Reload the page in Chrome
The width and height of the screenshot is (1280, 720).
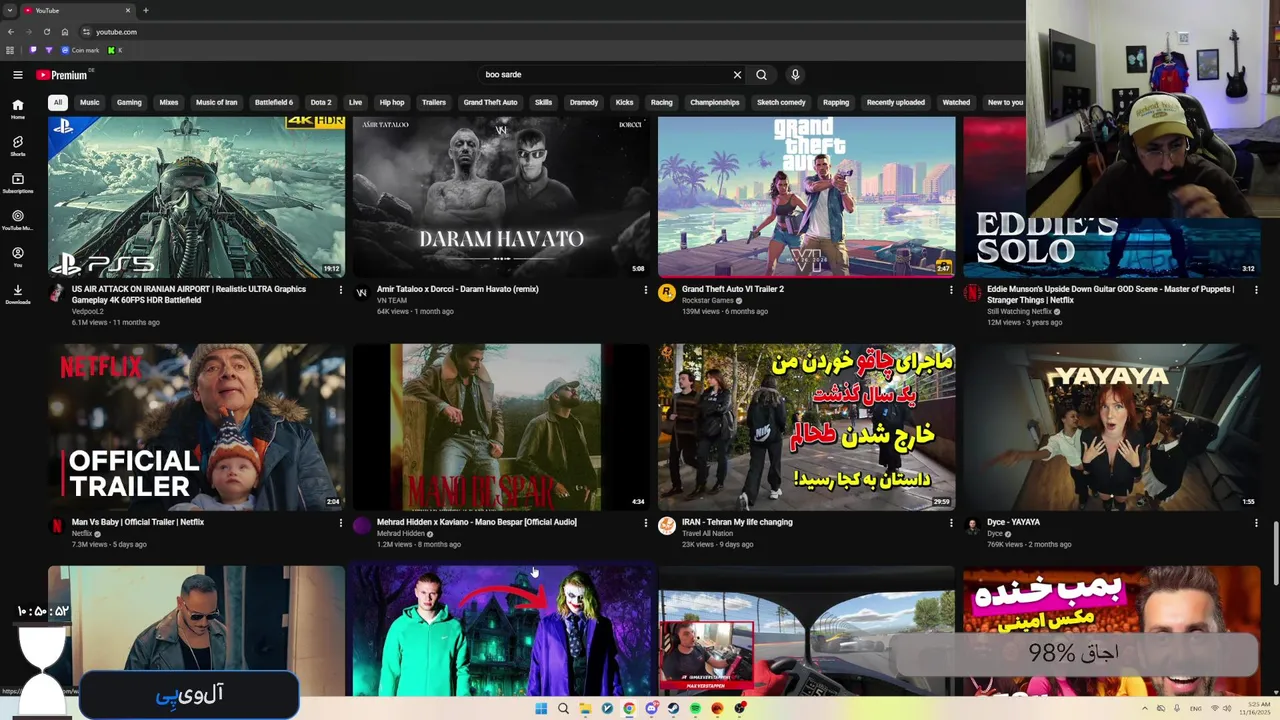[46, 32]
